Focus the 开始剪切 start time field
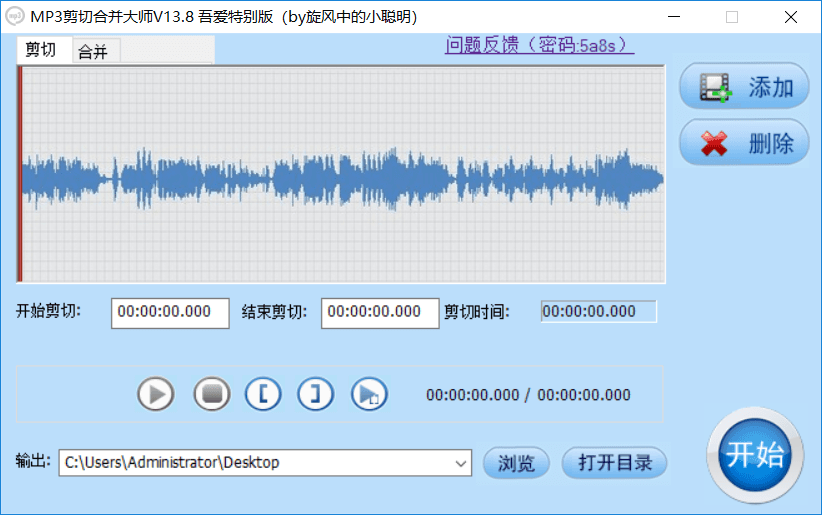 point(170,312)
